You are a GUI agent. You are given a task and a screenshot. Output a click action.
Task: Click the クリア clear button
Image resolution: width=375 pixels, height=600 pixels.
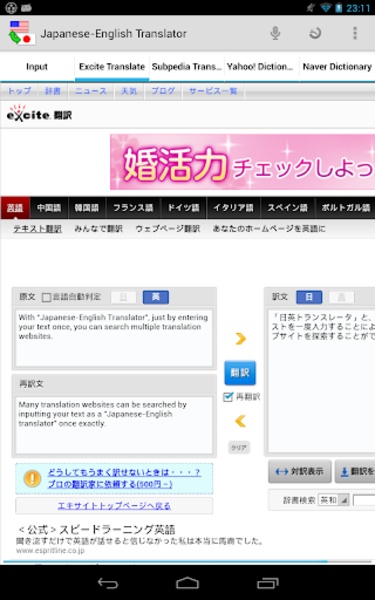[239, 447]
